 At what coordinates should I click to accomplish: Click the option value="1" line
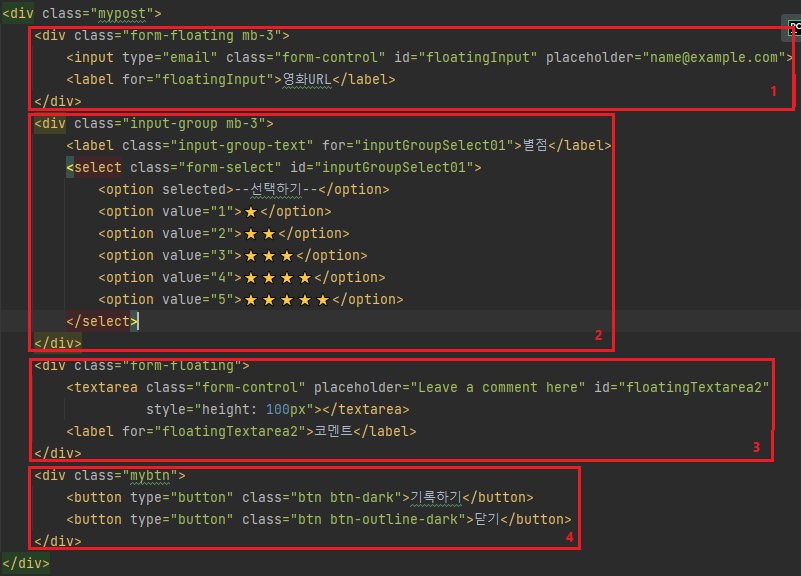point(215,211)
